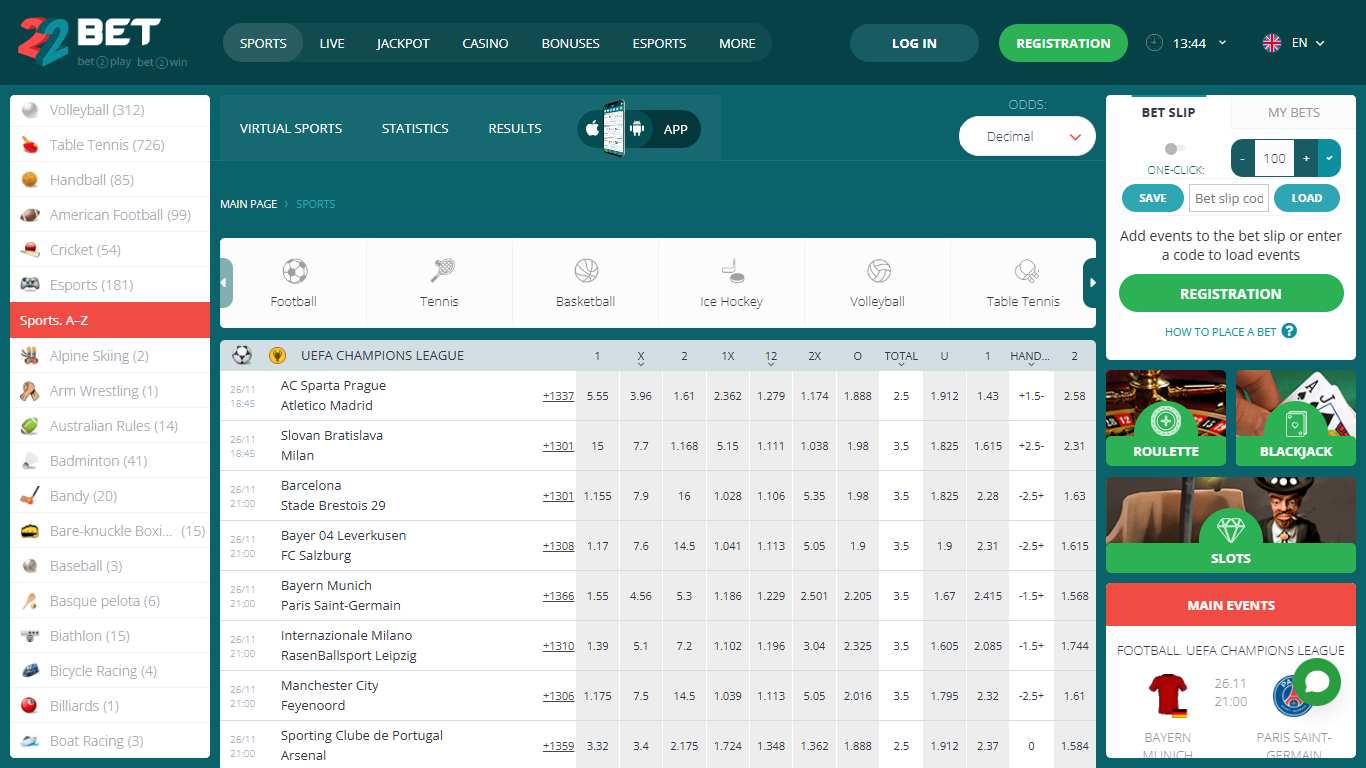
Task: Click the 22BET logo
Action: pos(102,42)
